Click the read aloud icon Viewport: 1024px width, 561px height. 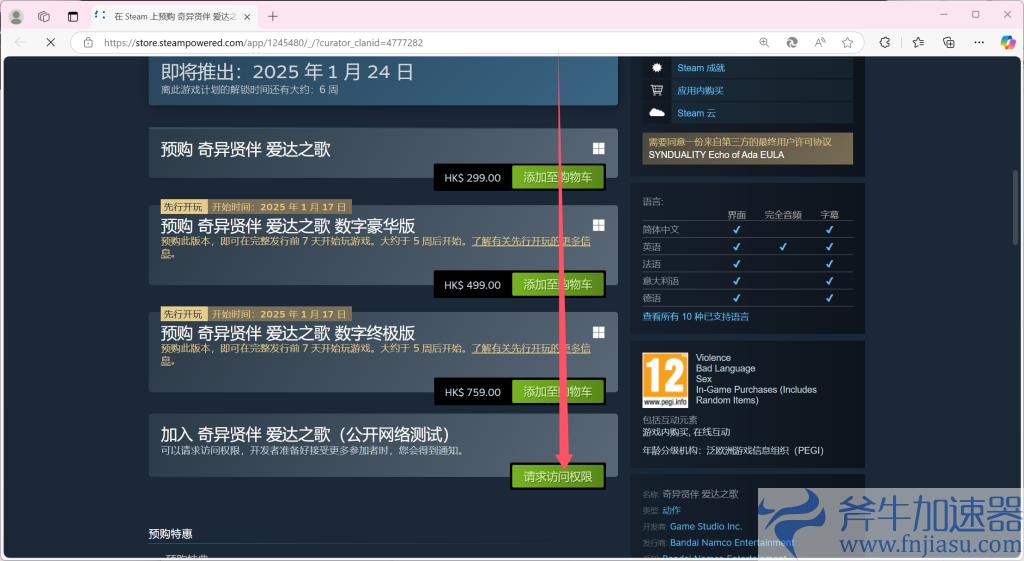point(820,42)
